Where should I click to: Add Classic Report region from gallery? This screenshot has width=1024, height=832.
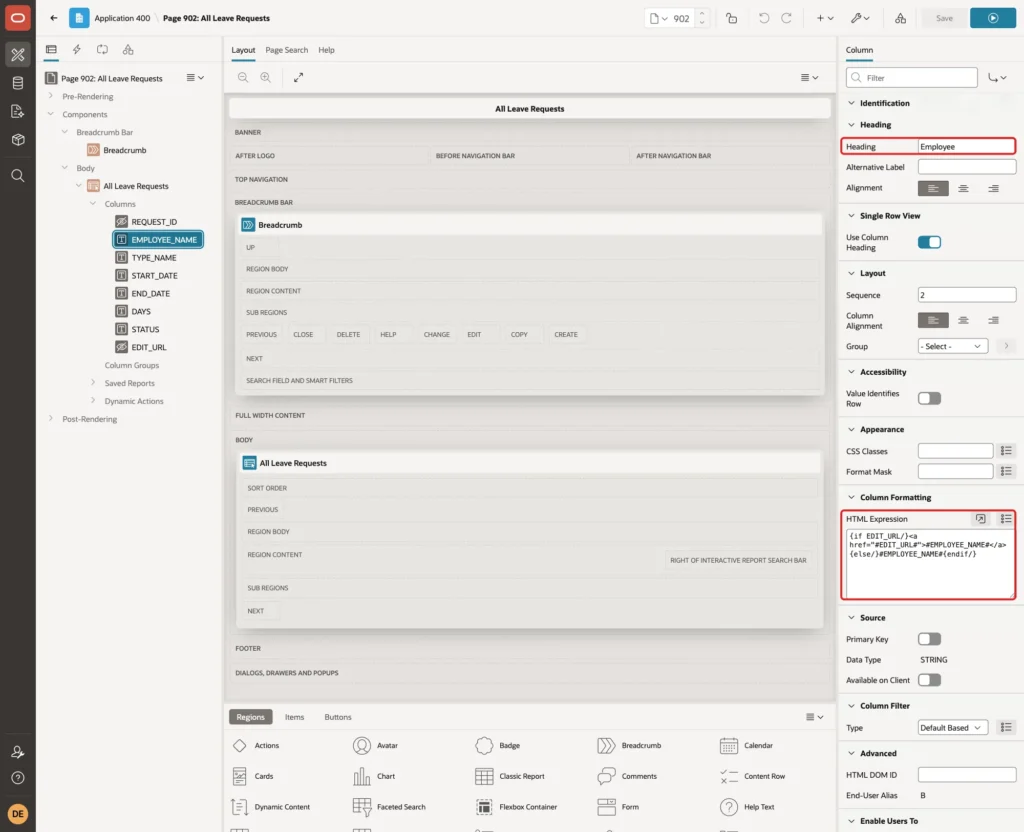[510, 776]
